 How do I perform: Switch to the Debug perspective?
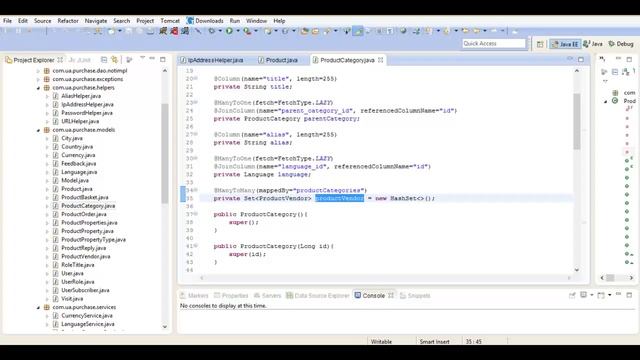click(621, 44)
